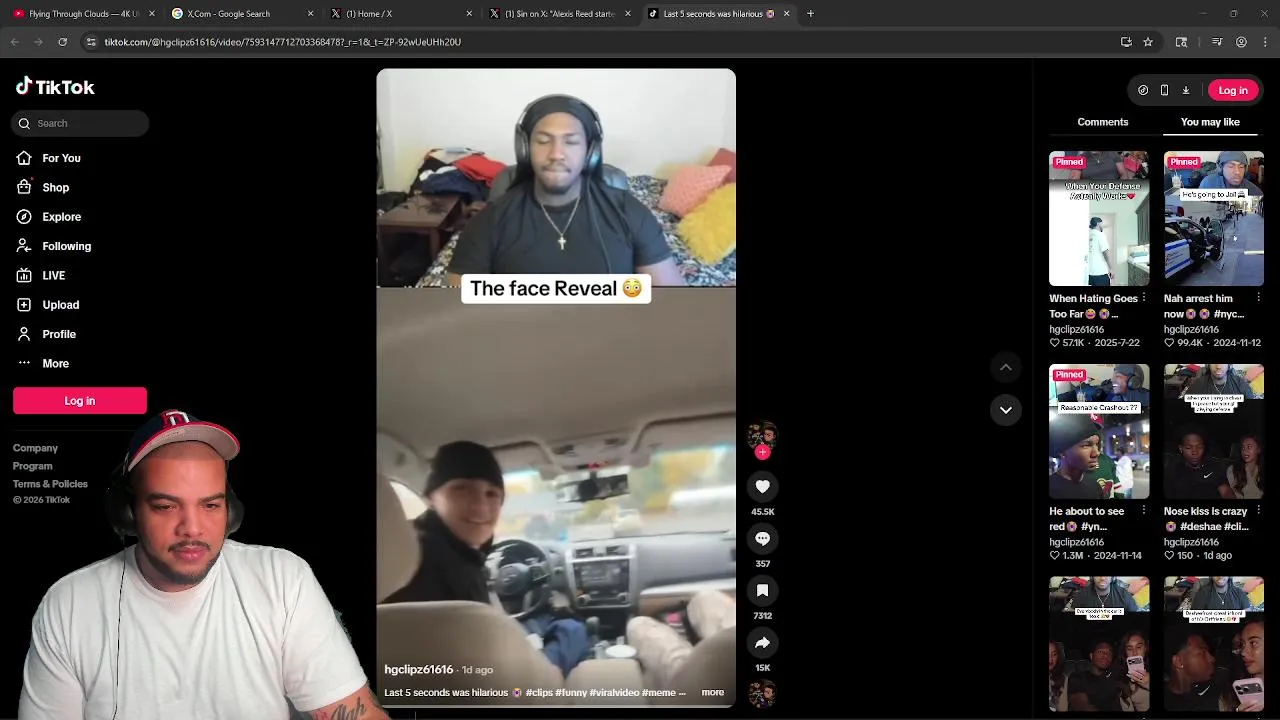Like the video with the heart icon
The width and height of the screenshot is (1280, 720).
[762, 486]
